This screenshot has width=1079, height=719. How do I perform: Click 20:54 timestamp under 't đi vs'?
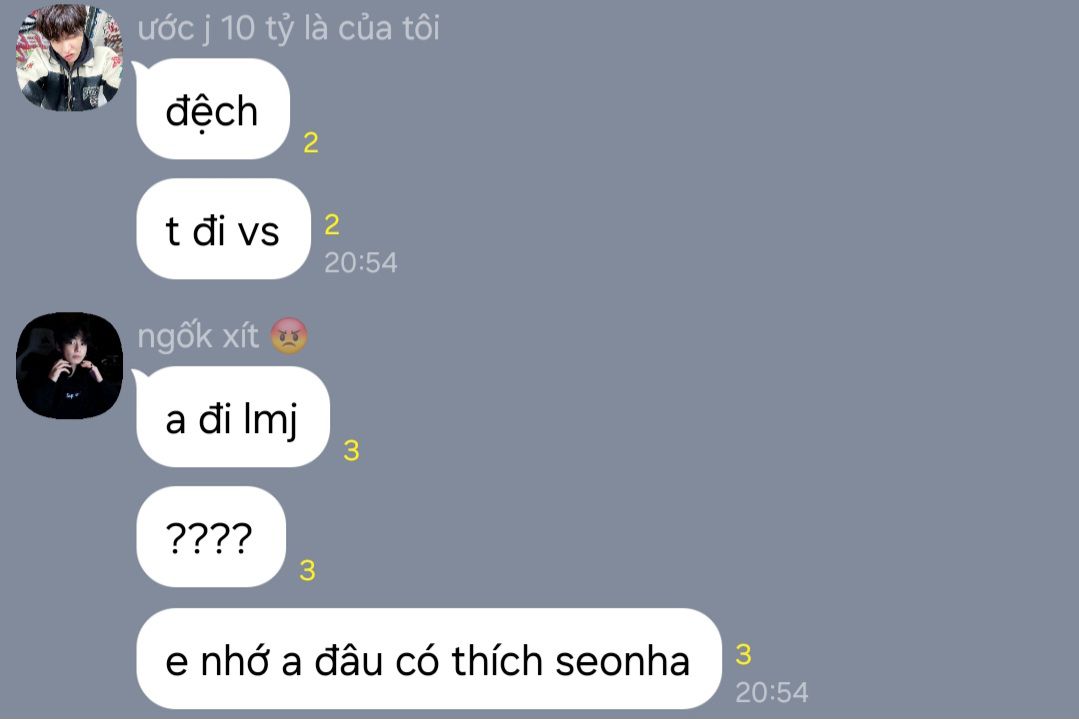coord(361,262)
